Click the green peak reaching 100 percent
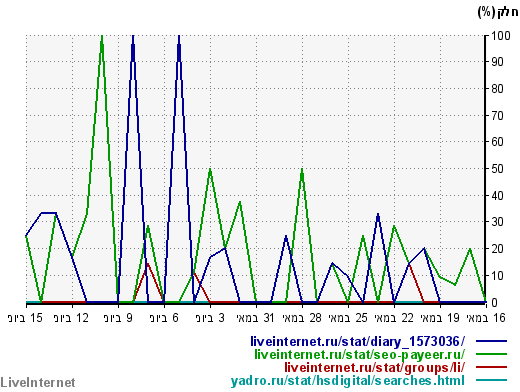The image size is (520, 392). tap(102, 37)
